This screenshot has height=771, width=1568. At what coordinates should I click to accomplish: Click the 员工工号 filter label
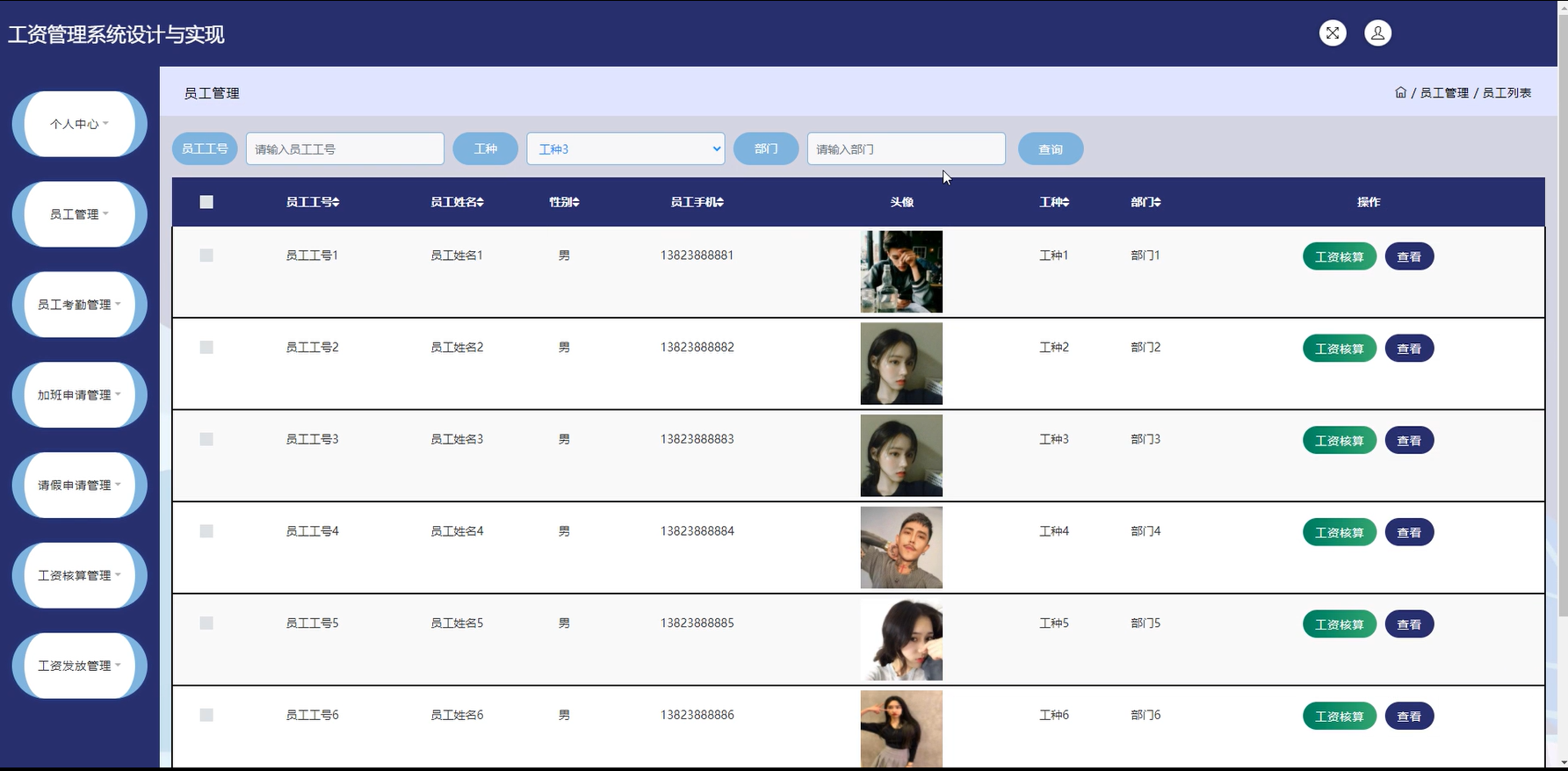pos(205,148)
